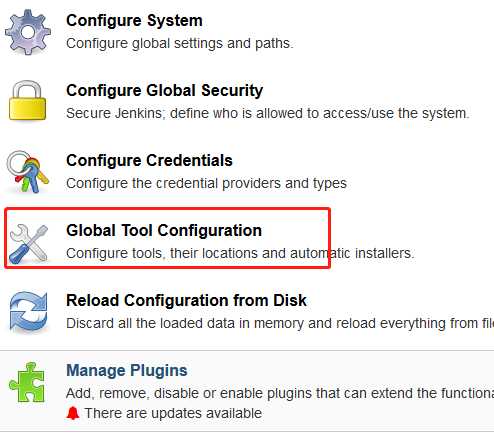Click "Configure global settings and paths" description
Screen dimensions: 494x435
pos(180,44)
